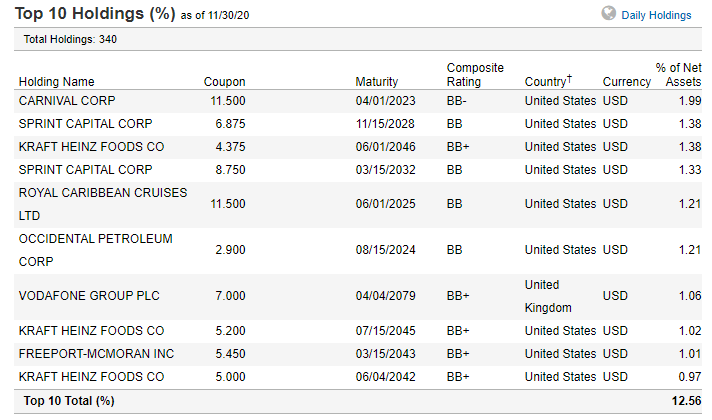Screen dimensions: 712x420
Task: Click the Total Holdings: 340 text
Action: pos(70,39)
